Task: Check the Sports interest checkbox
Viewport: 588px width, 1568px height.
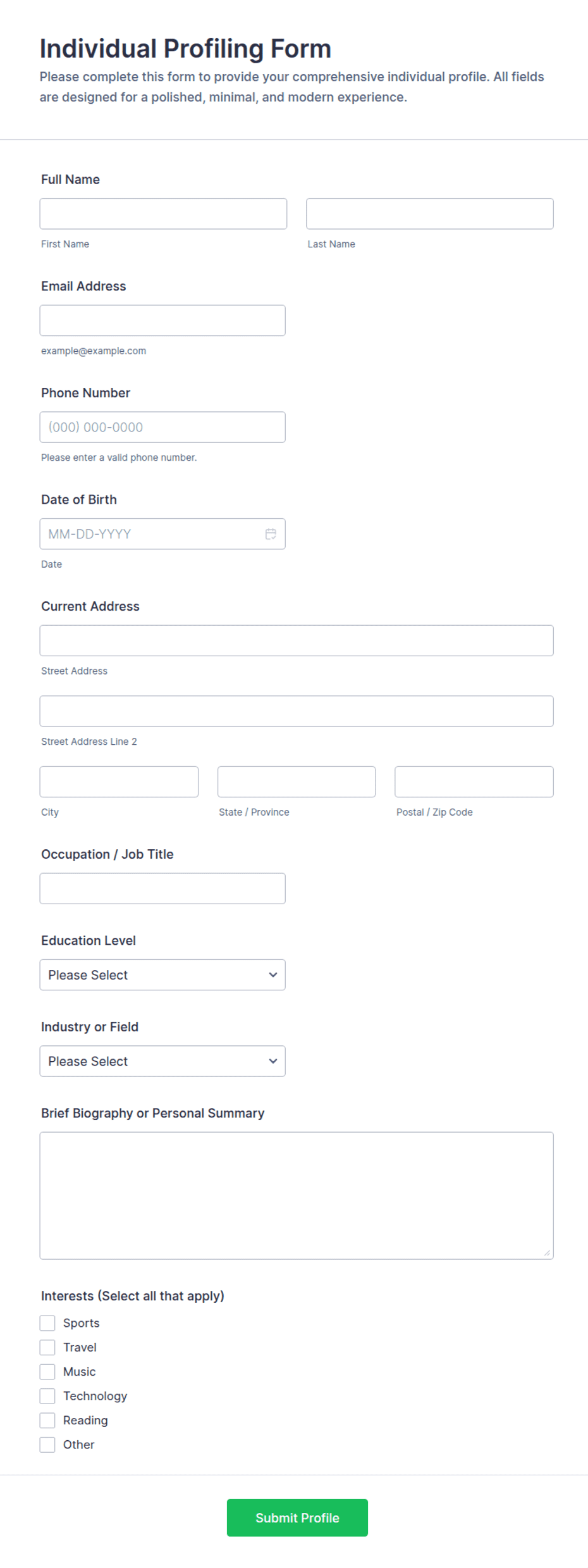Action: pos(47,1323)
